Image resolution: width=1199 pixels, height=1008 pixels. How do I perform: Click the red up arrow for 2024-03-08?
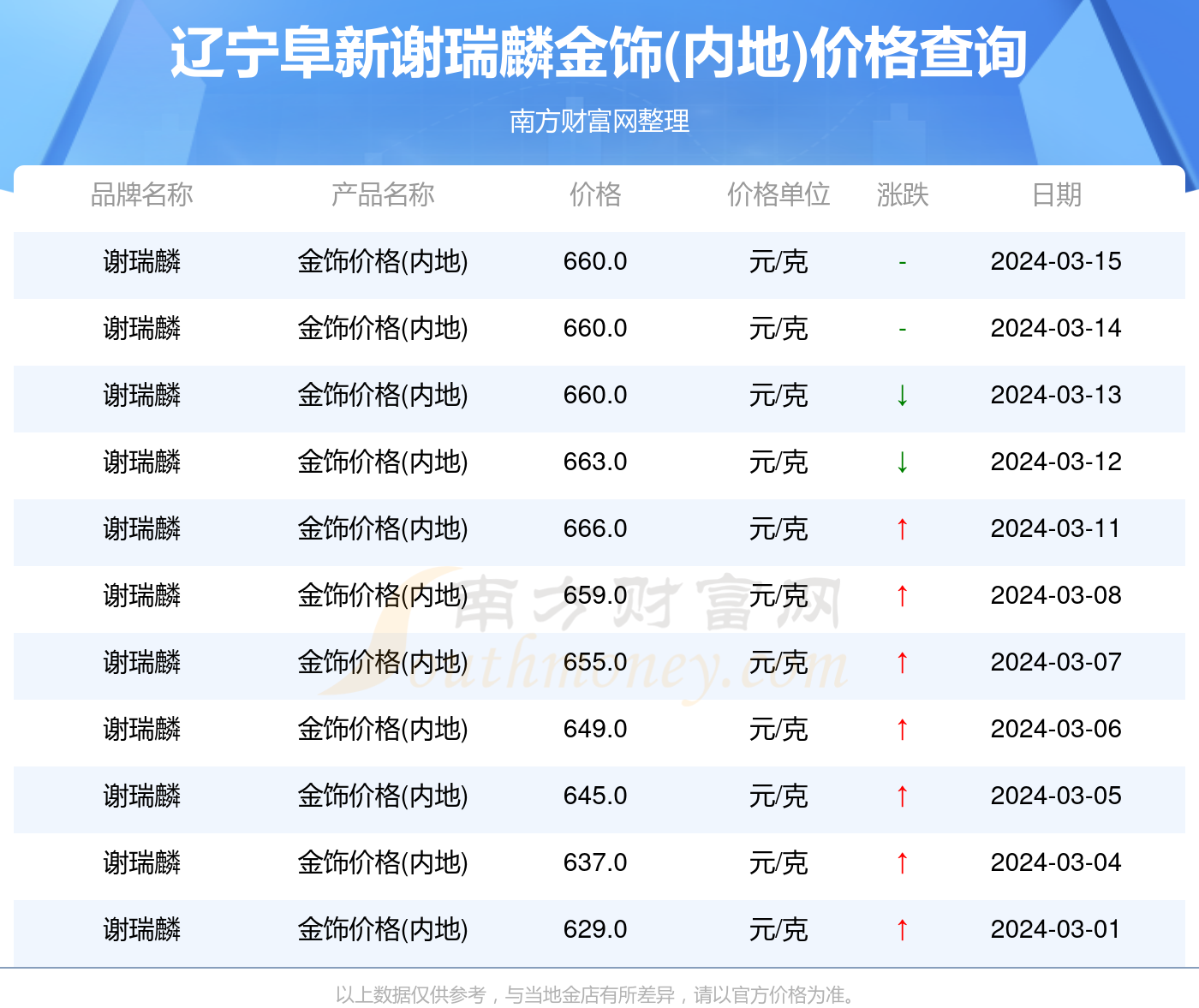(x=903, y=595)
